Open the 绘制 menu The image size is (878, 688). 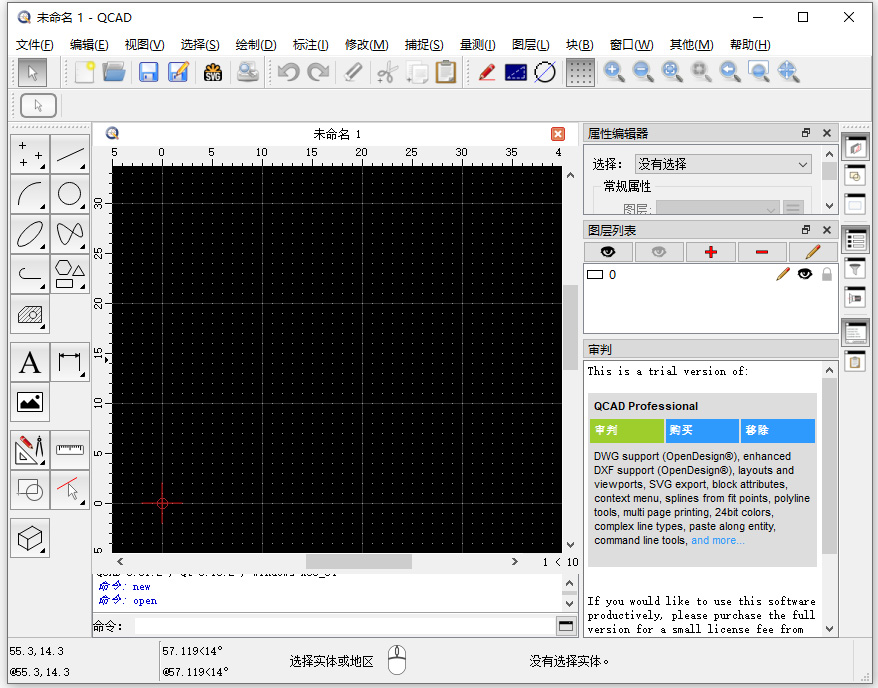(255, 44)
